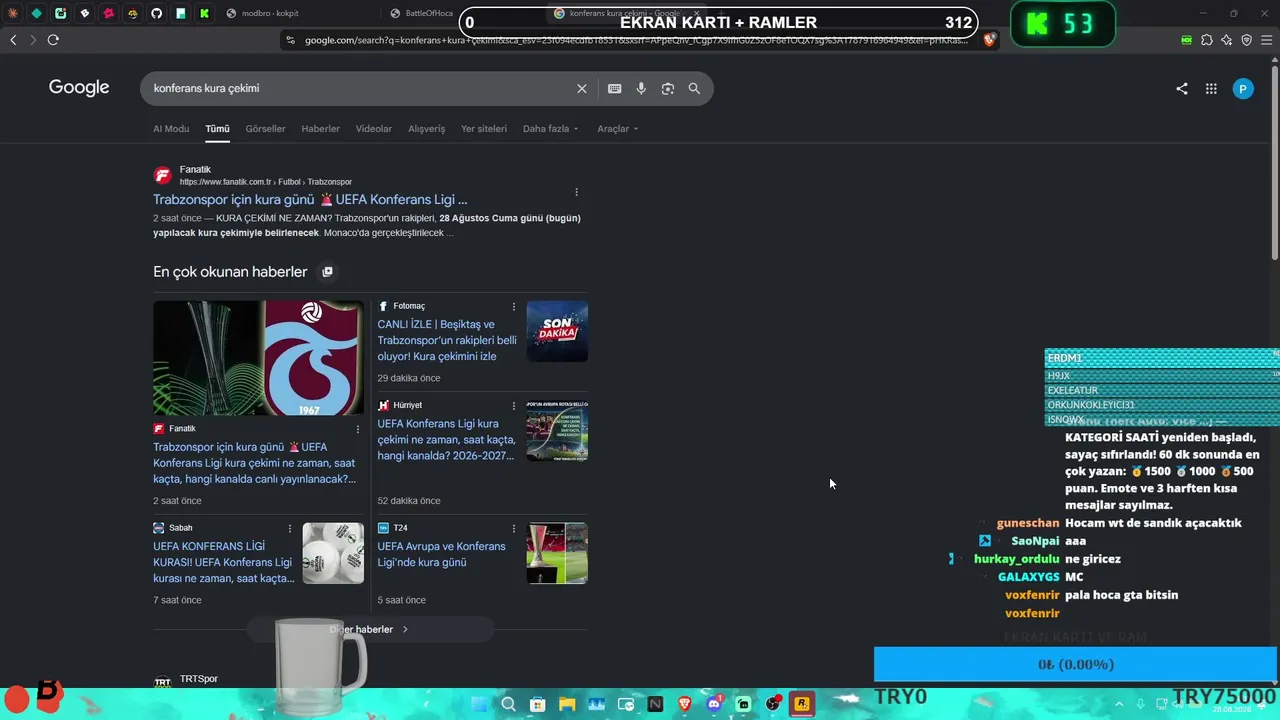Image resolution: width=1280 pixels, height=720 pixels.
Task: Submit search with the magnifier icon
Action: (694, 89)
